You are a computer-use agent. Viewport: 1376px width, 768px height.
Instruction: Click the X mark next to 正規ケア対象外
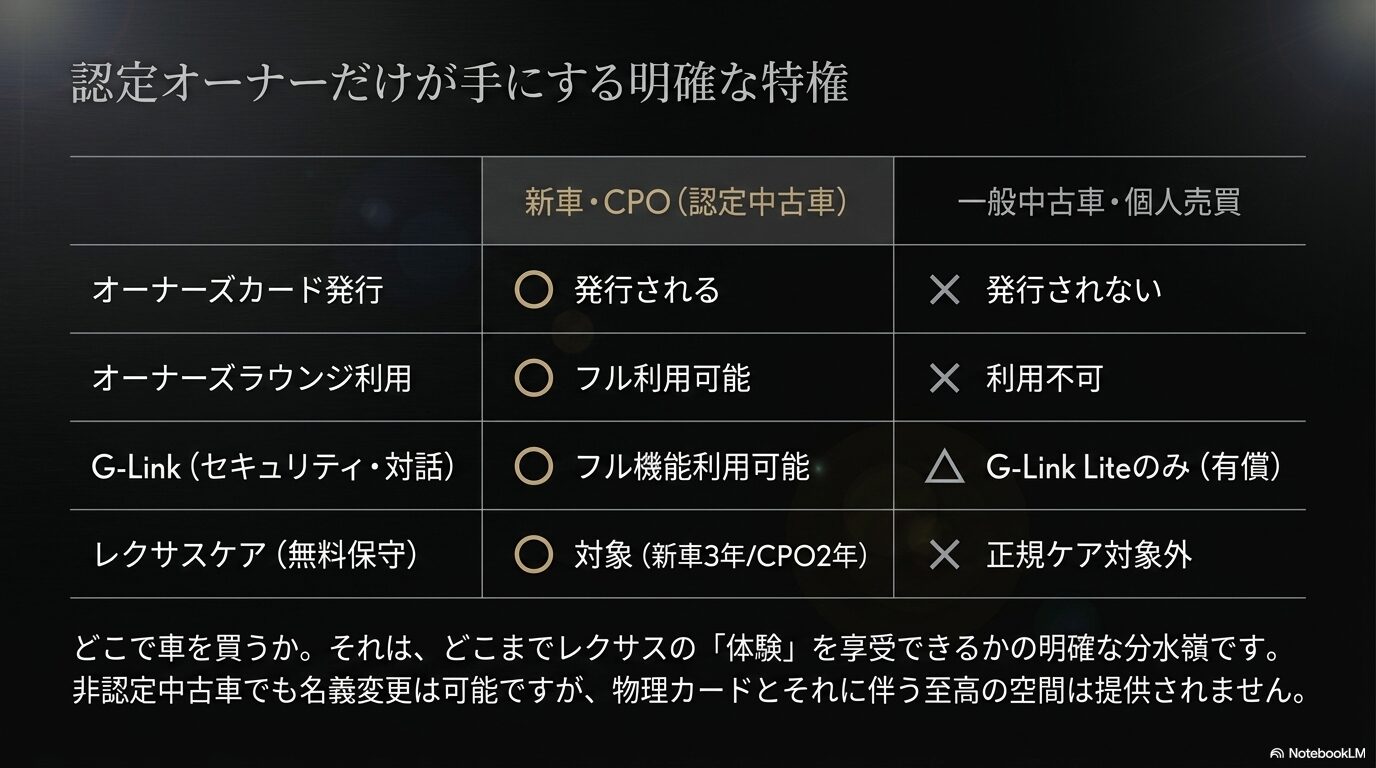click(x=944, y=554)
